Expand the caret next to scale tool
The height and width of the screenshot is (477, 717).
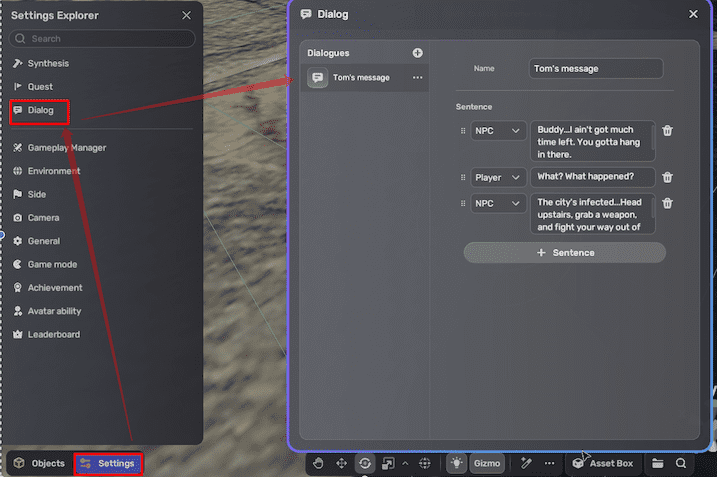pyautogui.click(x=404, y=463)
